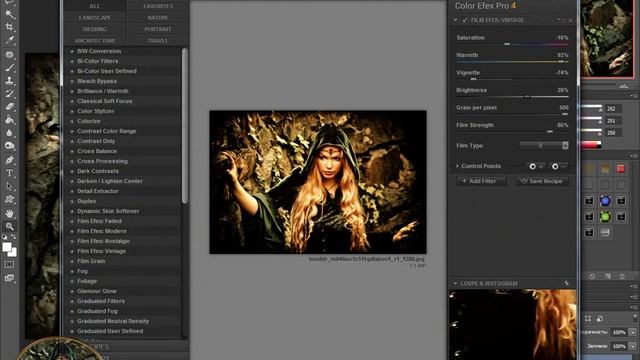Select the Paint Bucket tool
The image size is (640, 360).
coord(9,120)
